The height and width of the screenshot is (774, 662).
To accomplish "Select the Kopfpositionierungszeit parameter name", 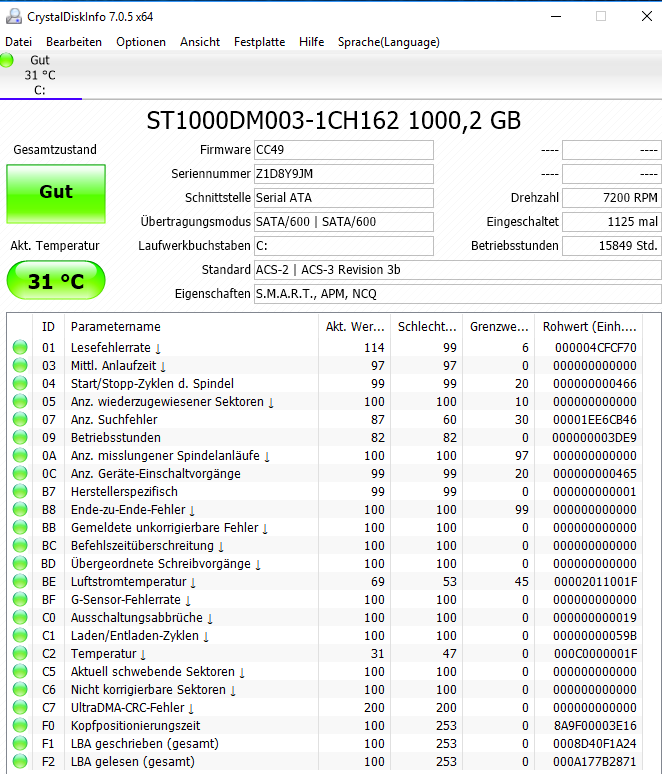I will (x=135, y=726).
